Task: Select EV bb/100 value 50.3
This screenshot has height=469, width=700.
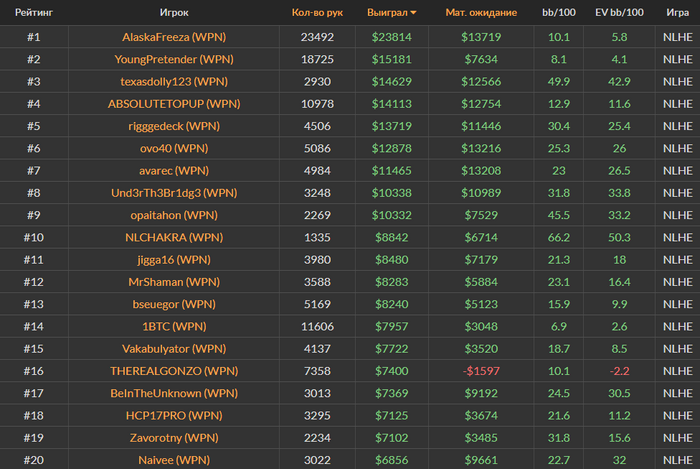Action: pos(619,237)
